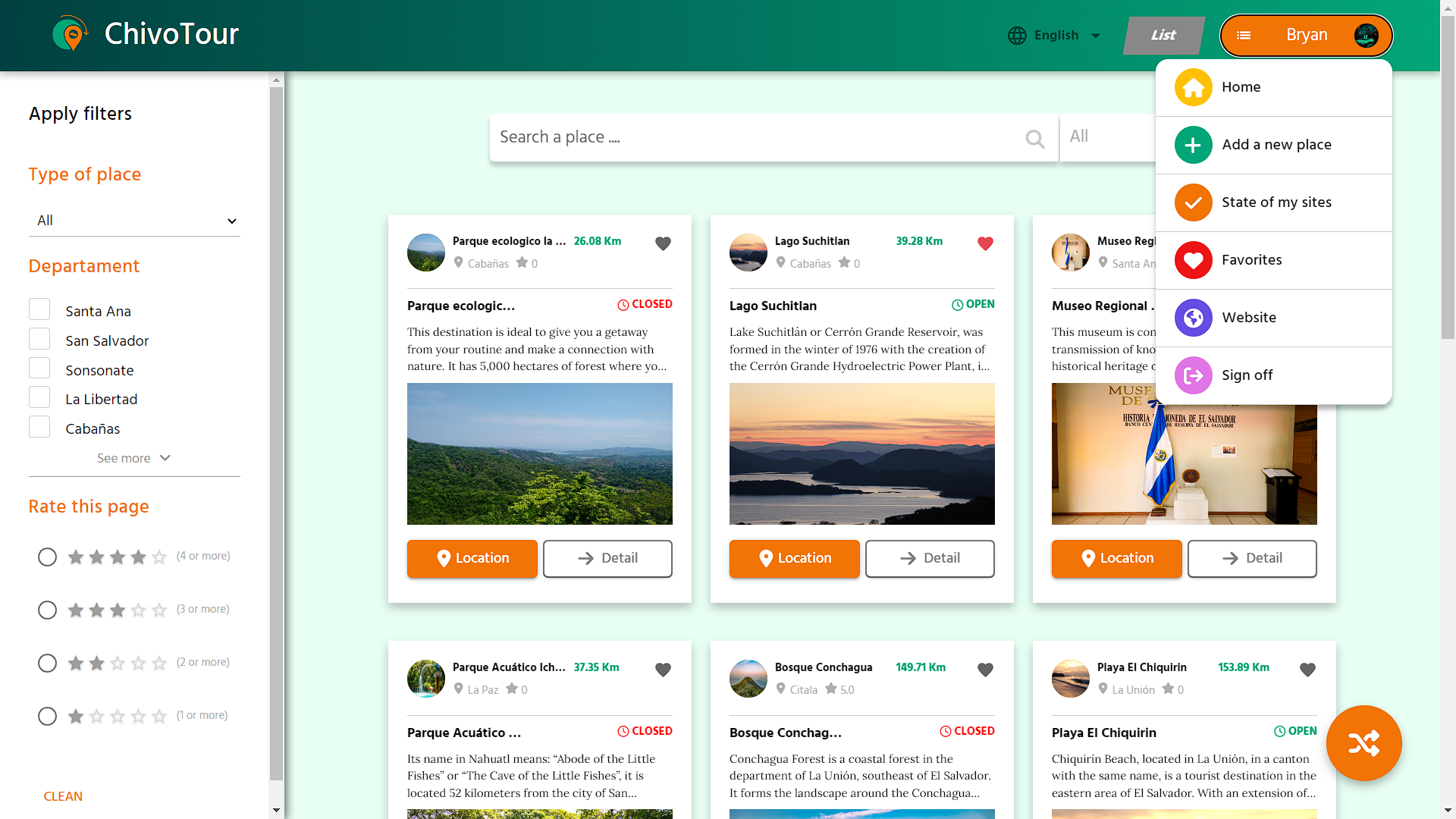
Task: Click Museo Regional round avatar thumbnail
Action: point(1071,253)
